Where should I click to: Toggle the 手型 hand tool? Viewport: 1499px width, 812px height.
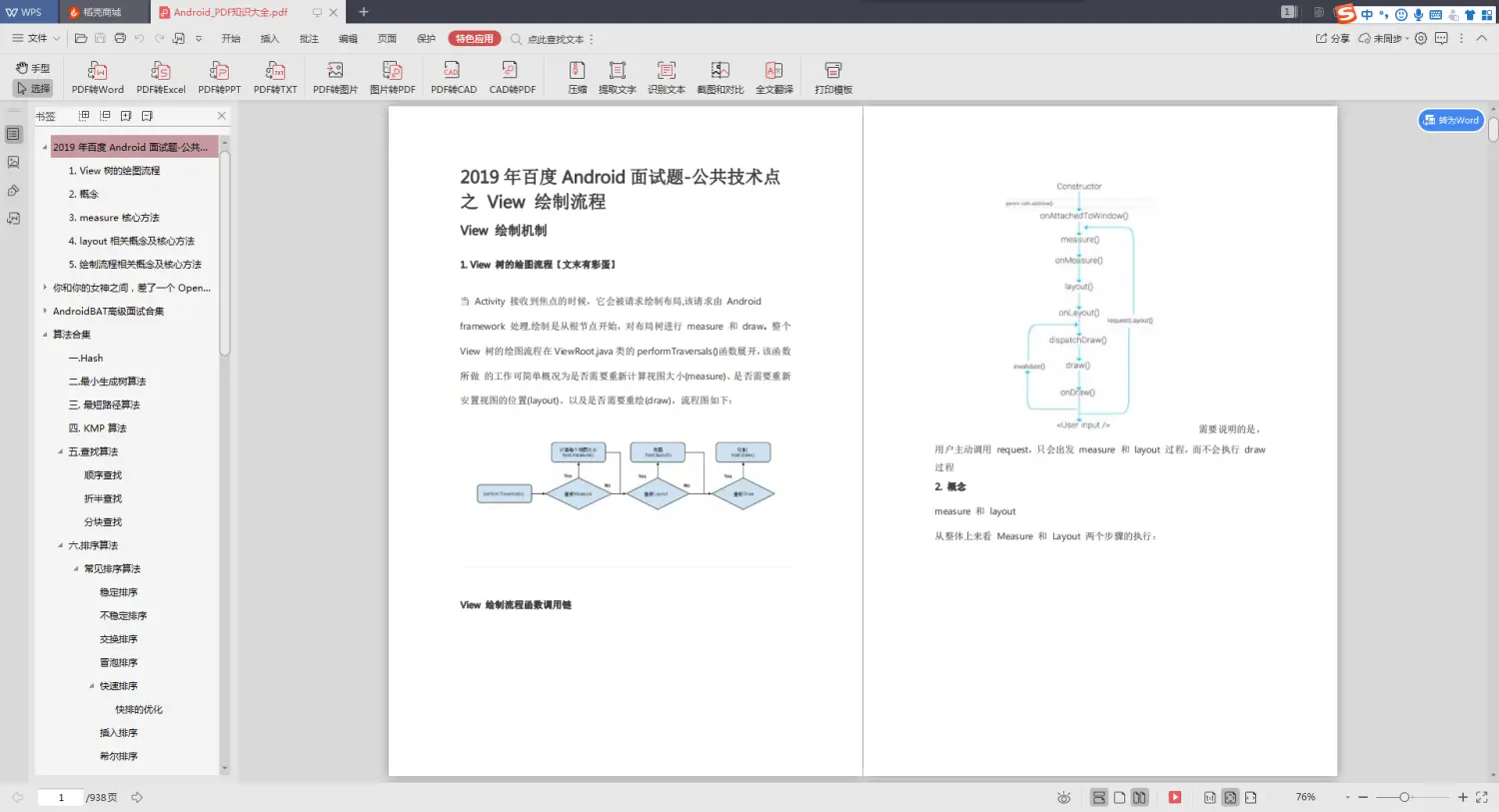pos(33,67)
